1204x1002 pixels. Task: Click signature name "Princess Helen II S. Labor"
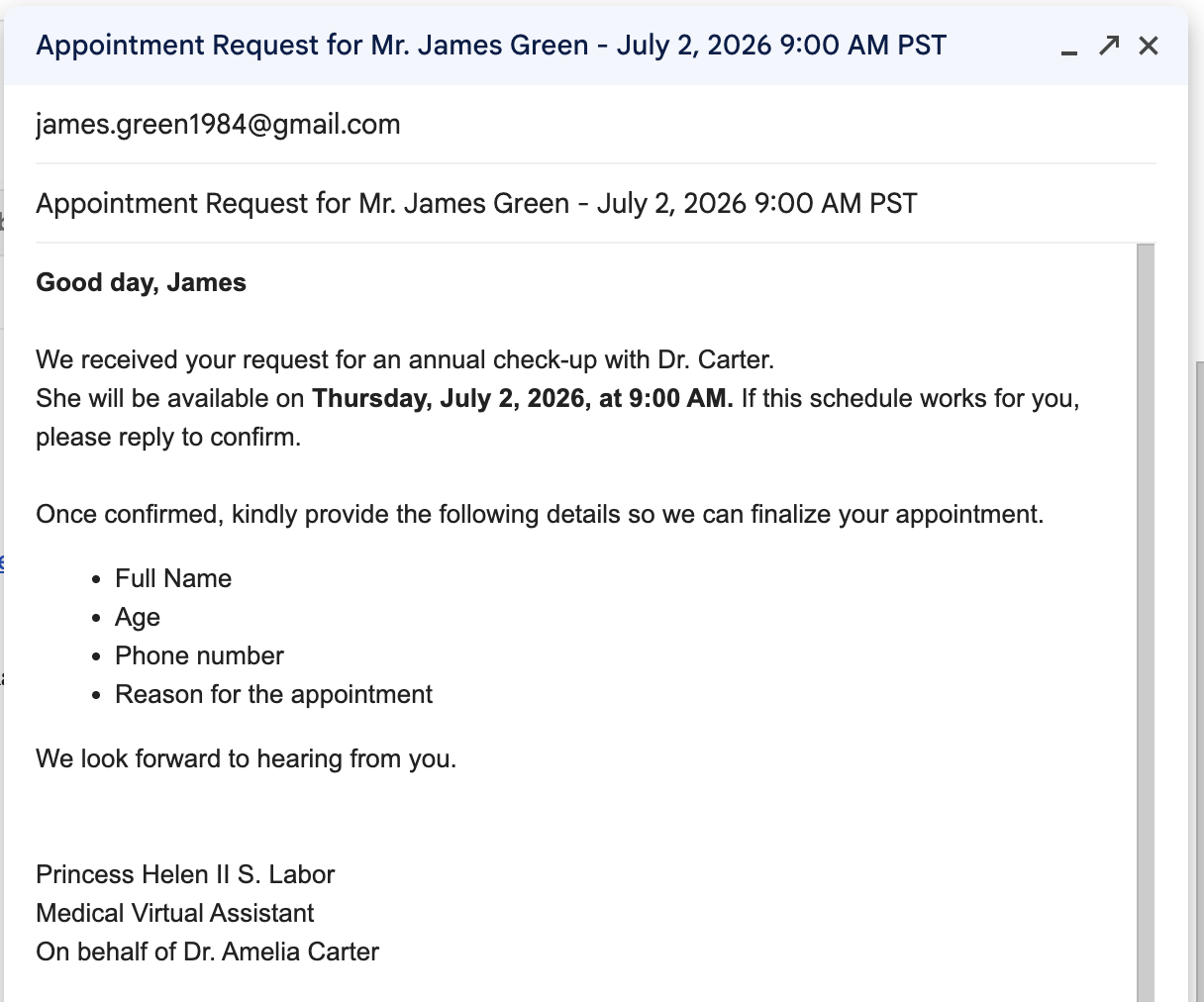pos(185,875)
